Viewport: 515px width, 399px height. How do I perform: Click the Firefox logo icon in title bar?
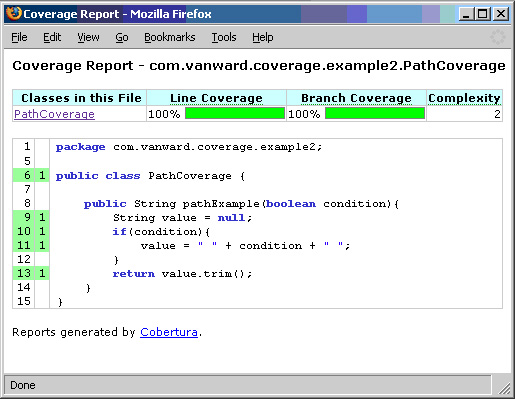pos(14,14)
